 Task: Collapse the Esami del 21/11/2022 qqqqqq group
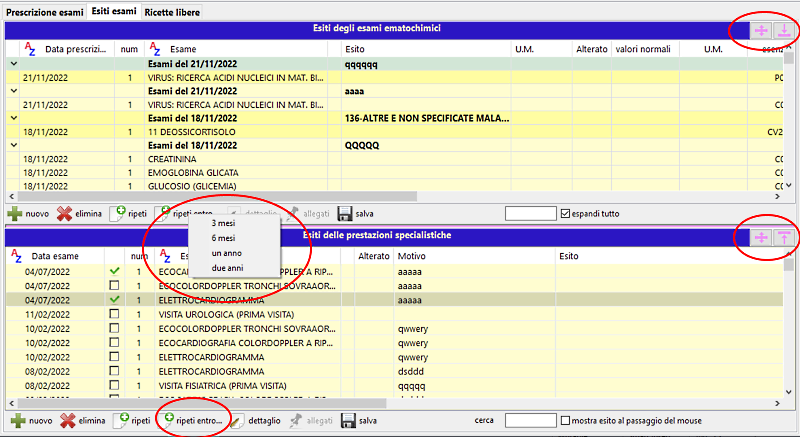(x=14, y=64)
